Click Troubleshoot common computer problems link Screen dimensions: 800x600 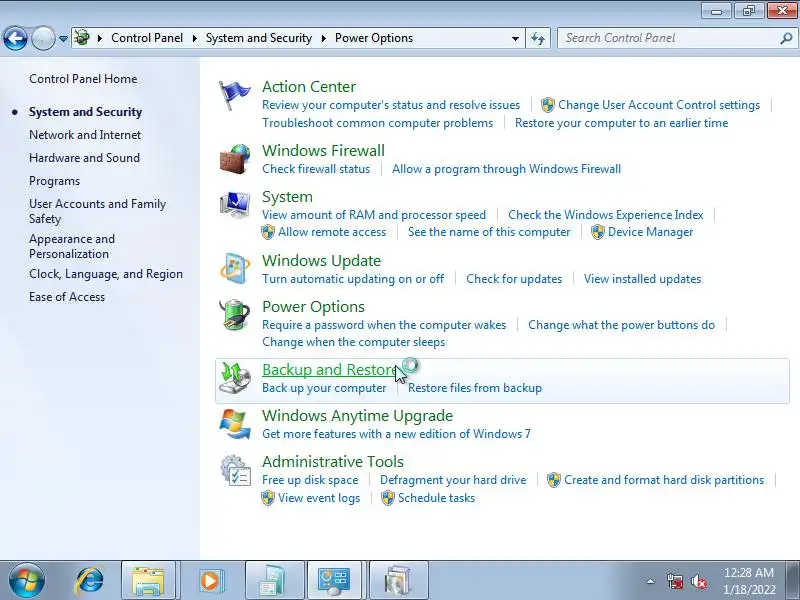(x=378, y=123)
